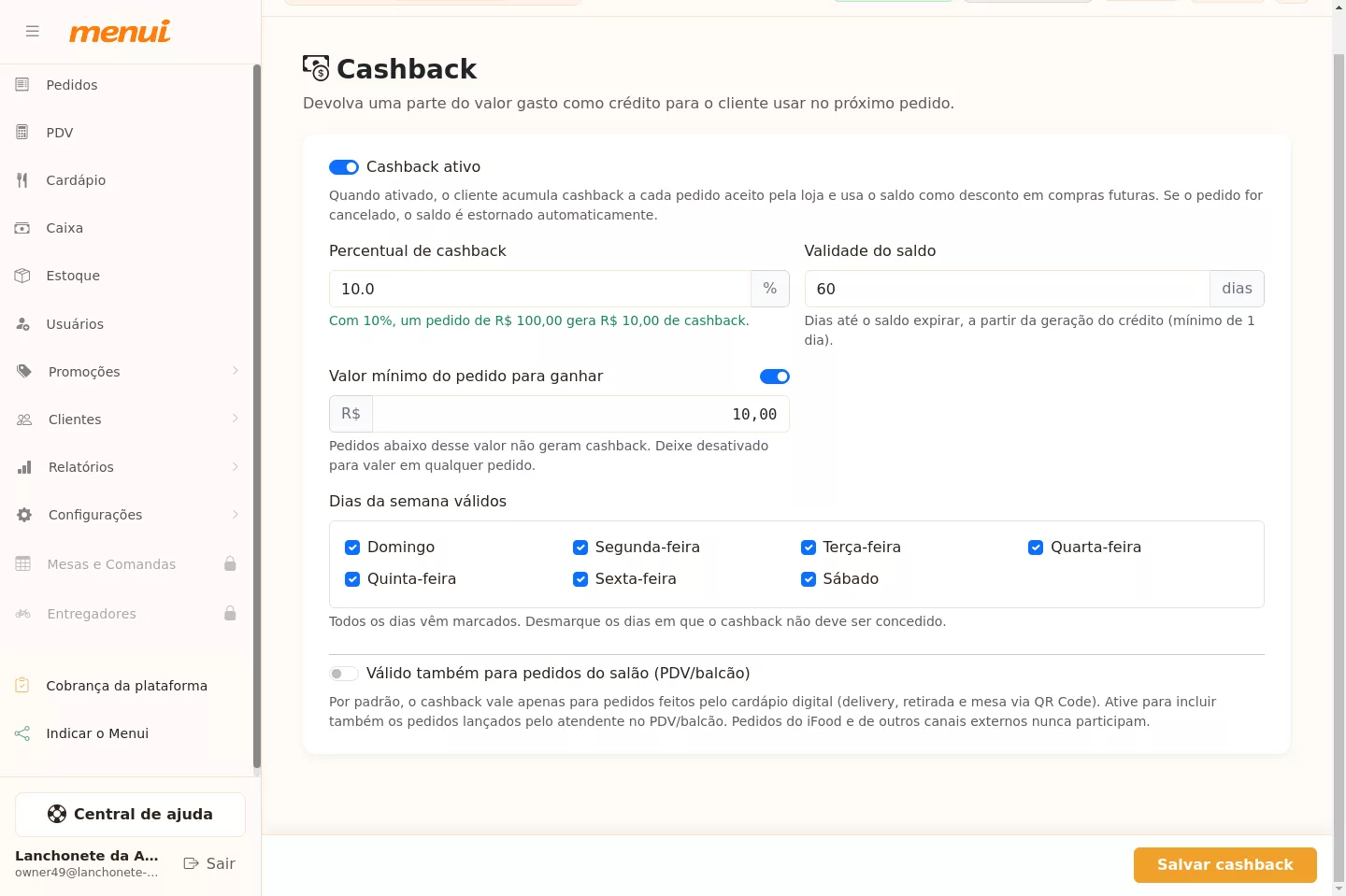This screenshot has height=896, width=1346.
Task: Click Salvar cashback button
Action: click(1225, 865)
